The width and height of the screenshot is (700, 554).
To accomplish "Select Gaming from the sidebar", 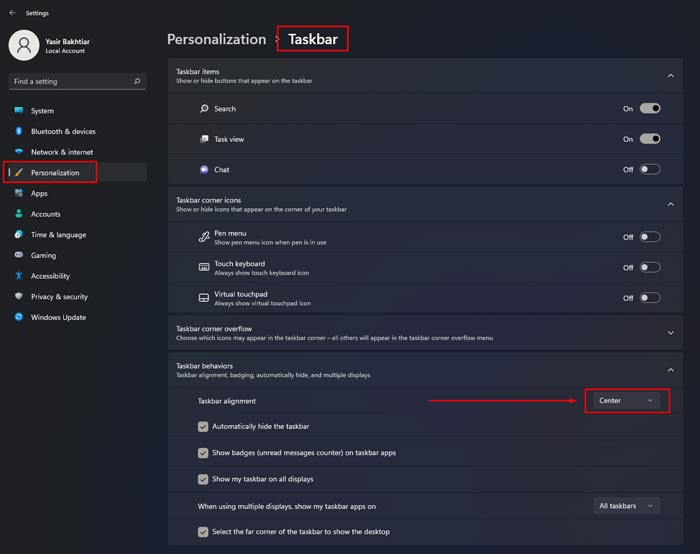I will point(43,255).
